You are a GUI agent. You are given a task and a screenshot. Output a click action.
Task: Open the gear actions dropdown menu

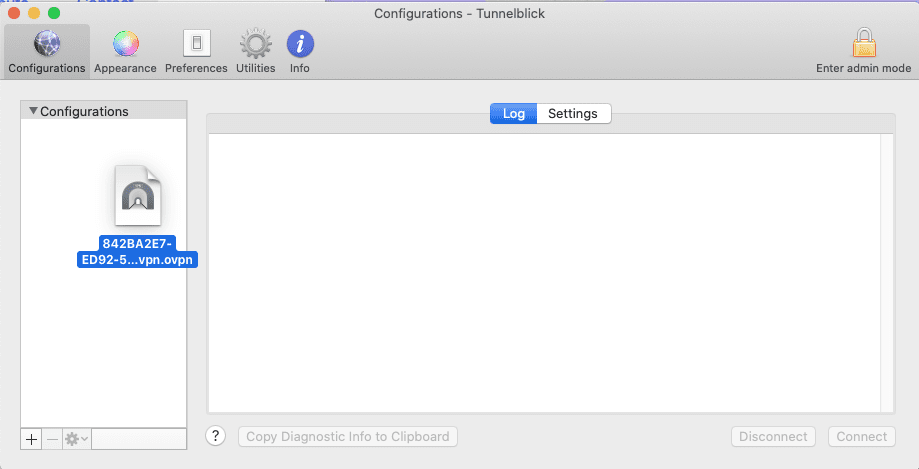76,438
